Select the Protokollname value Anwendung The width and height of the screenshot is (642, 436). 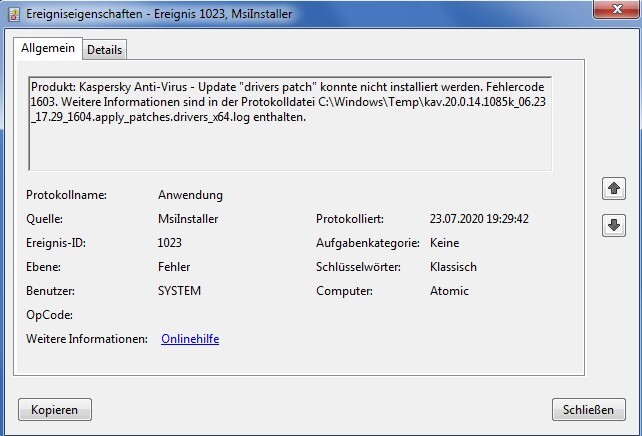pyautogui.click(x=190, y=195)
